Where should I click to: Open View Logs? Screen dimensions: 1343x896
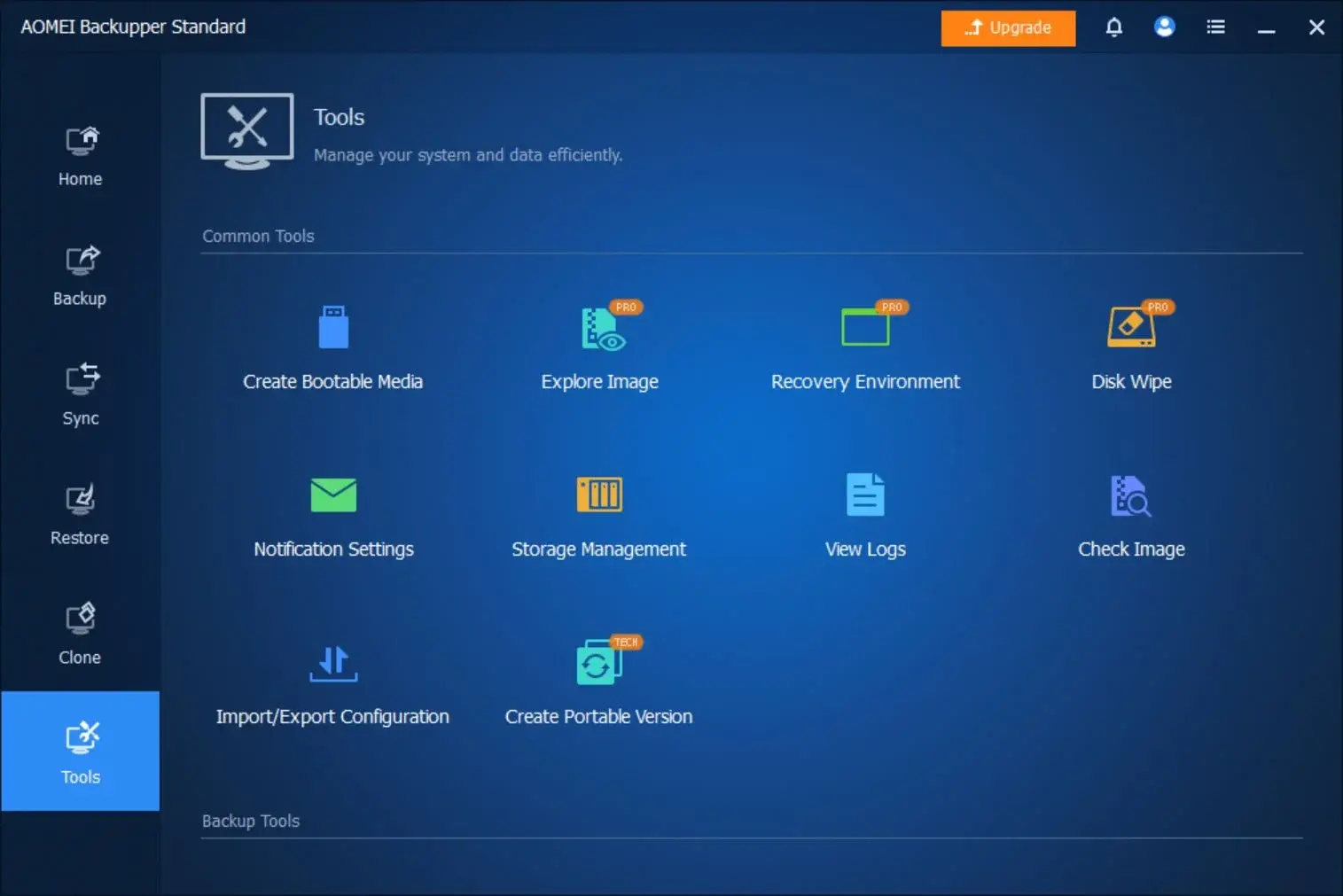865,514
